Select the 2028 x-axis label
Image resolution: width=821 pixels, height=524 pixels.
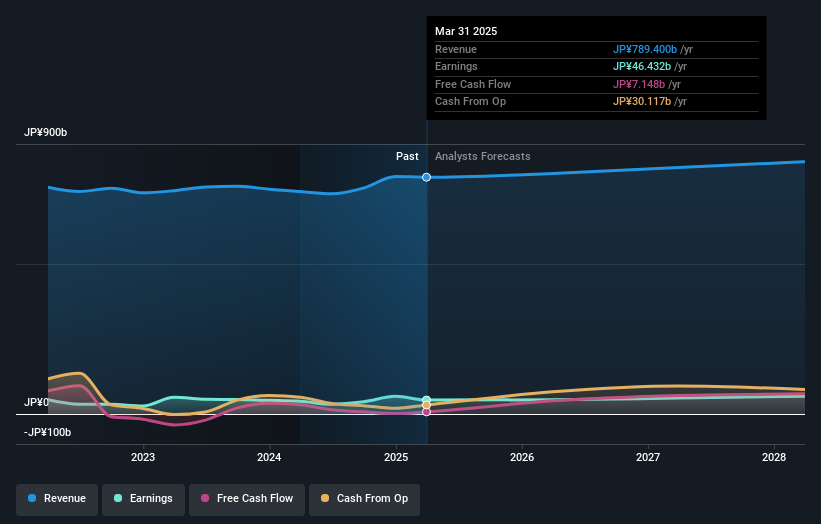(x=774, y=458)
